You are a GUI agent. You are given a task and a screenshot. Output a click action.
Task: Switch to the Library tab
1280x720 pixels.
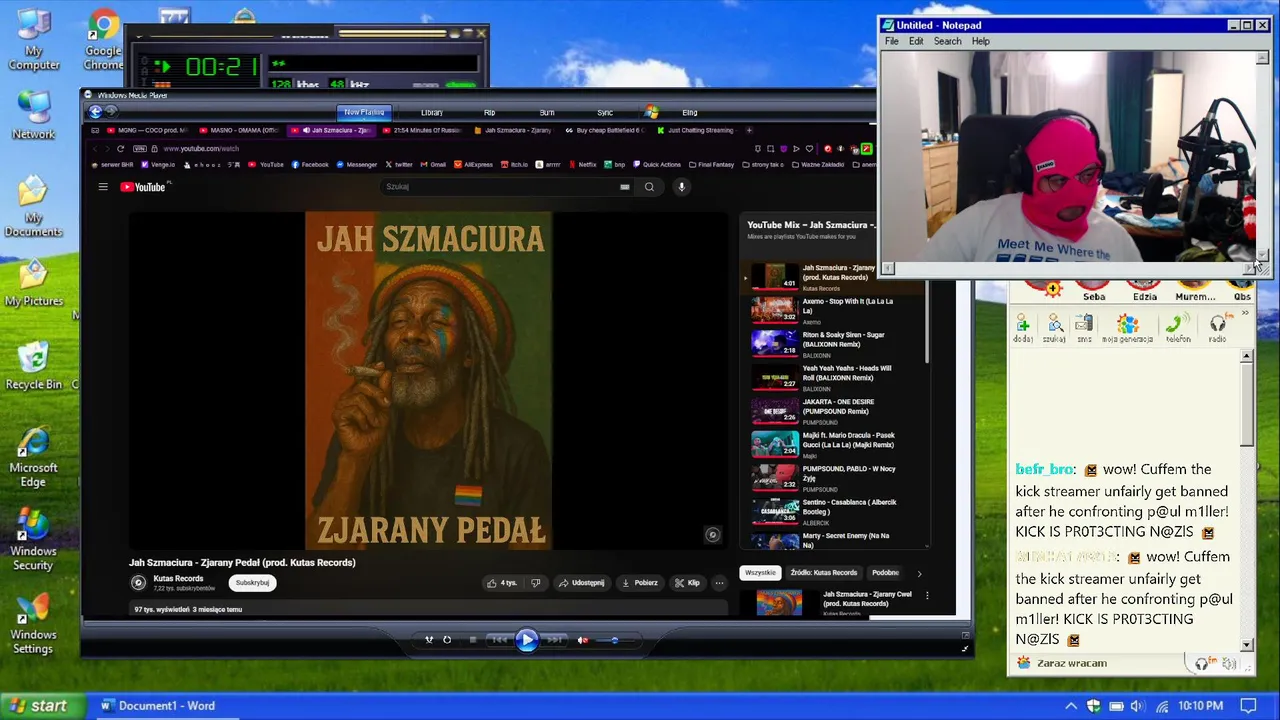pyautogui.click(x=432, y=113)
